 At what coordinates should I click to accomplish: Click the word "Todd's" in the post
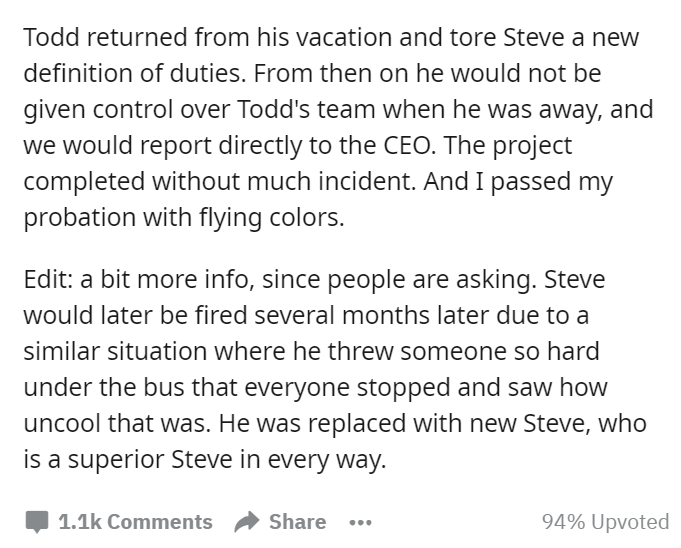click(x=274, y=109)
